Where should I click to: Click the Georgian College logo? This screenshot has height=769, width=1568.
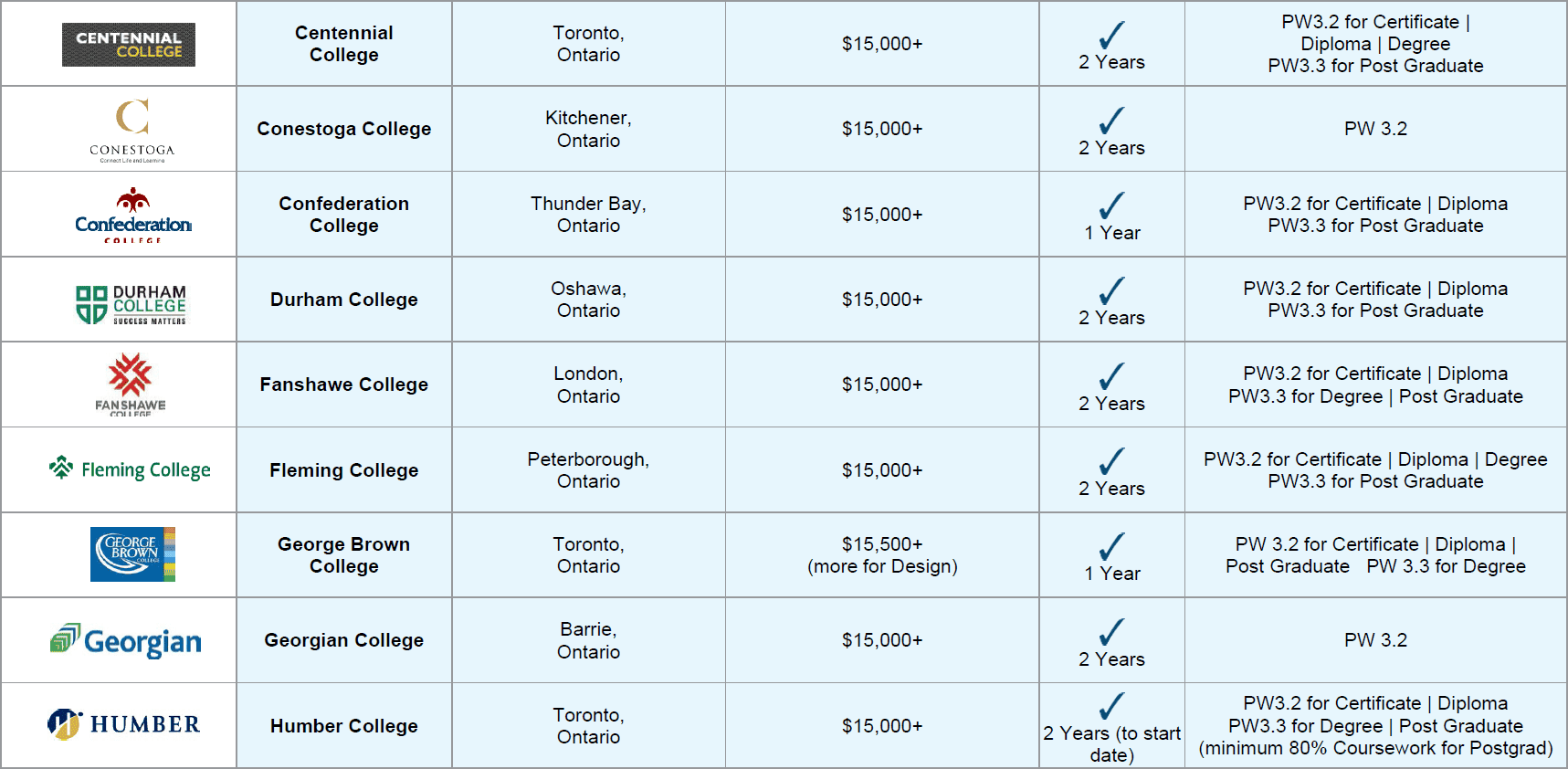[126, 641]
